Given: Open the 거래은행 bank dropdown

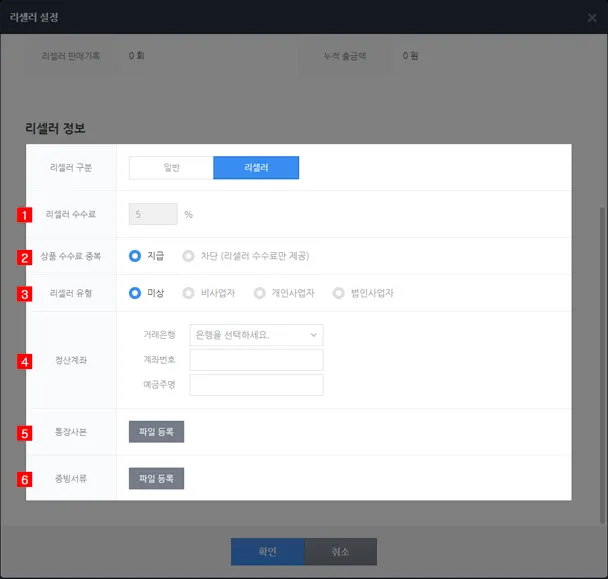Looking at the screenshot, I should pyautogui.click(x=256, y=335).
